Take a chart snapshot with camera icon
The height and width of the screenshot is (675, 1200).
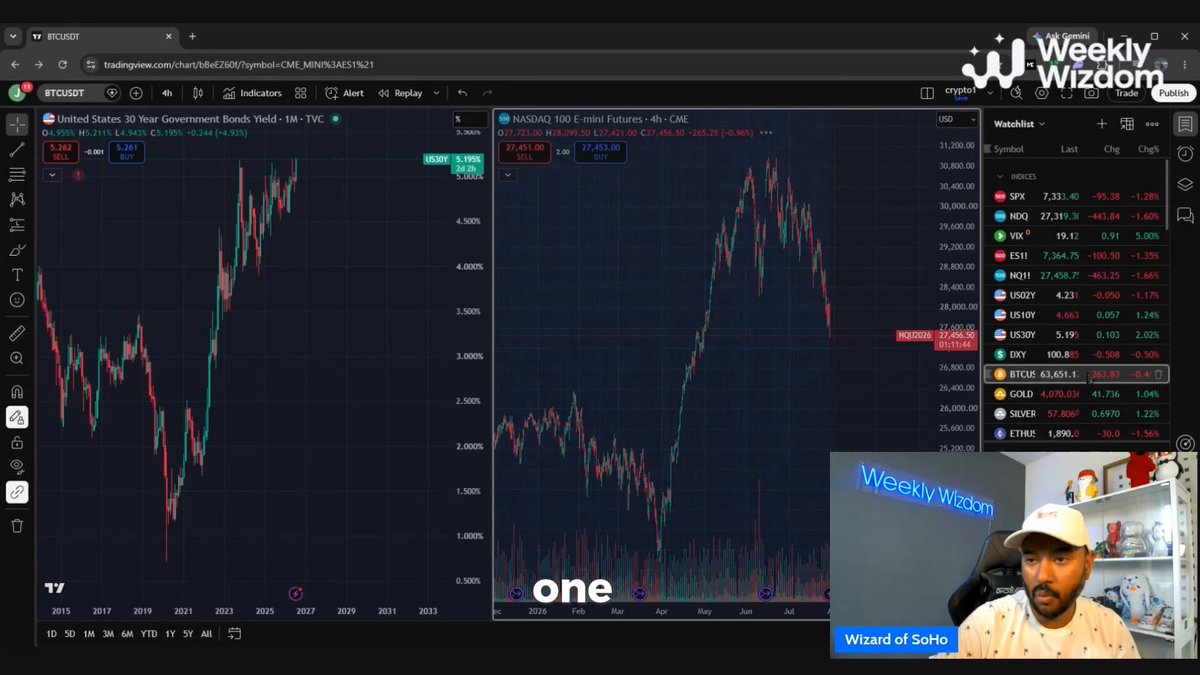tap(1091, 93)
